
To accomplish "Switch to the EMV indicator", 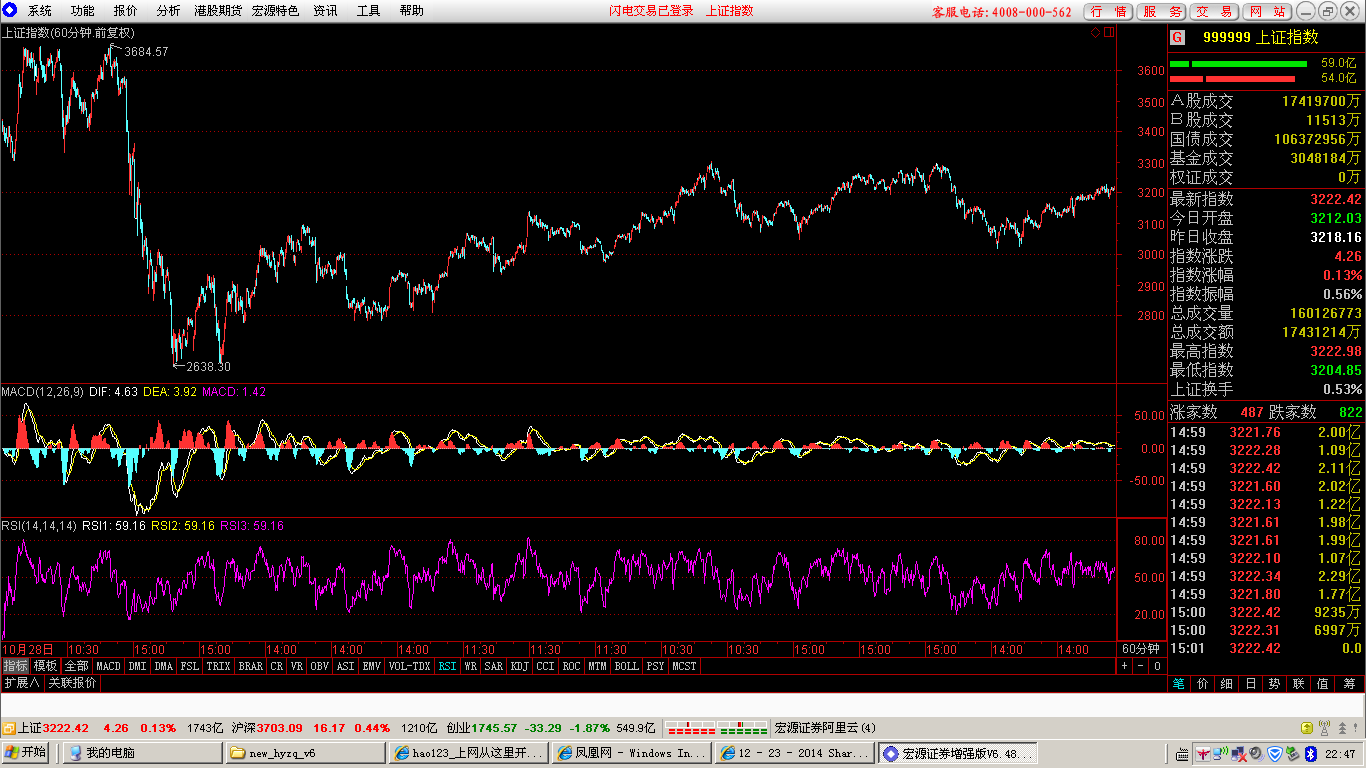I will point(372,665).
